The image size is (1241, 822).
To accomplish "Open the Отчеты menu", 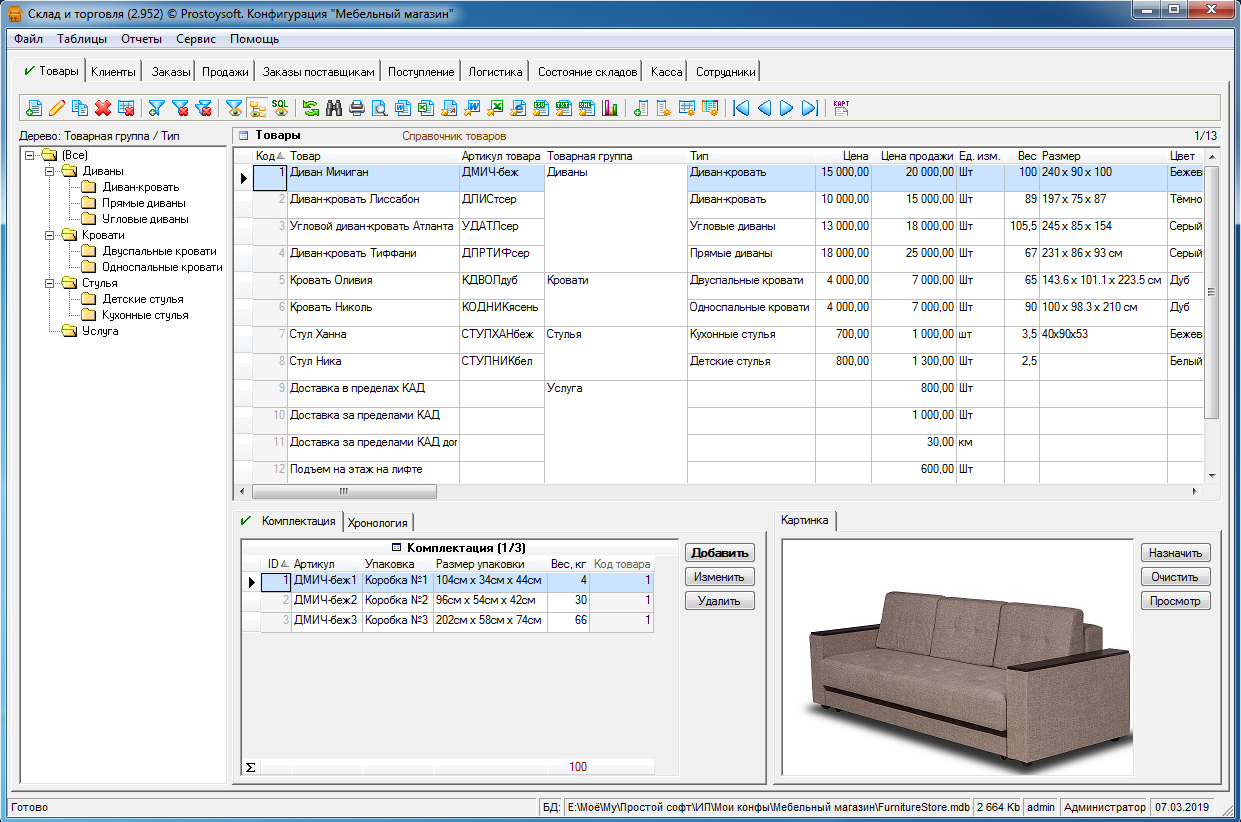I will pos(141,39).
